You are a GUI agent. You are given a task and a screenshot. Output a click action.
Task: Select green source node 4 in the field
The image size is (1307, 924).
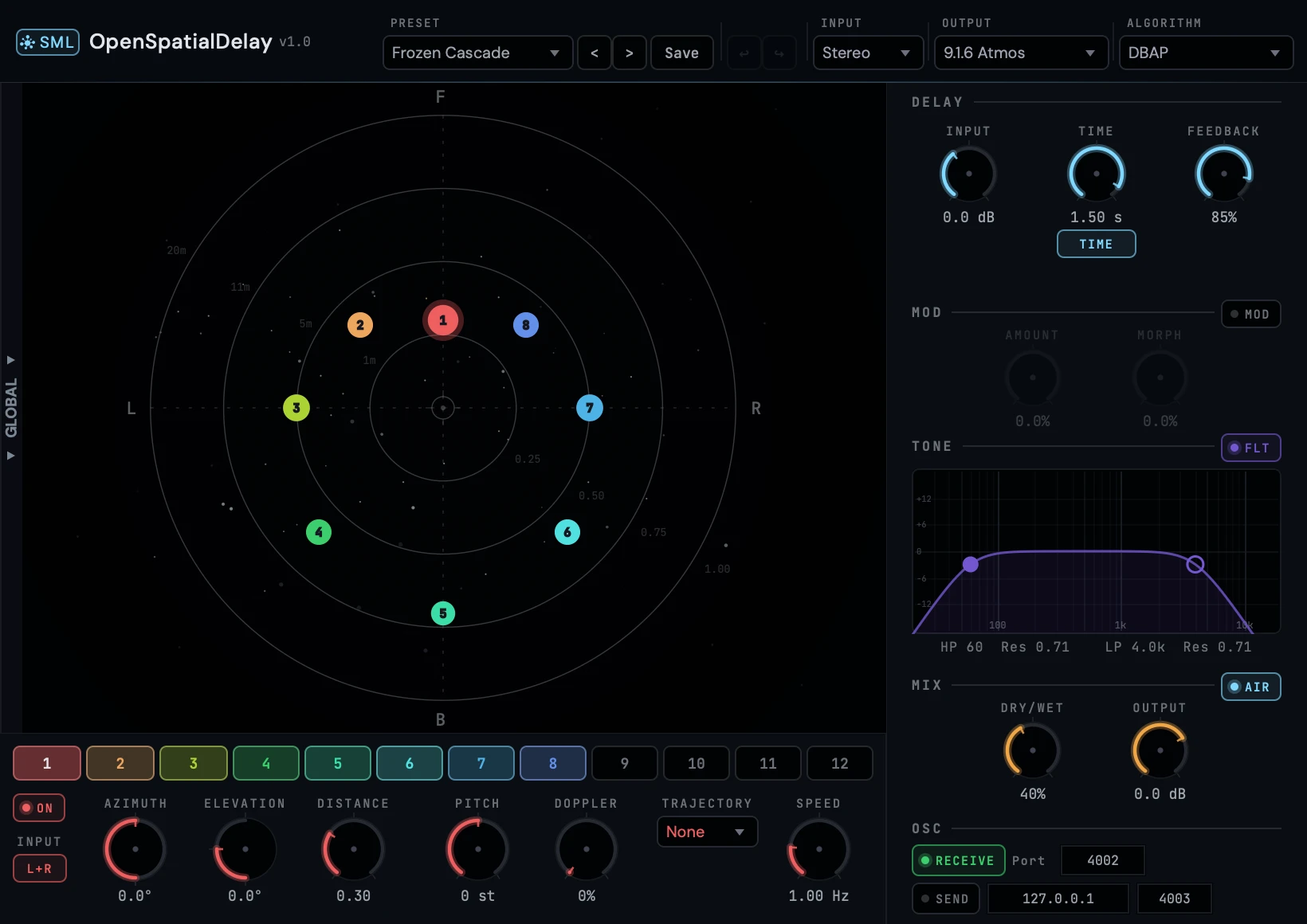tap(319, 532)
